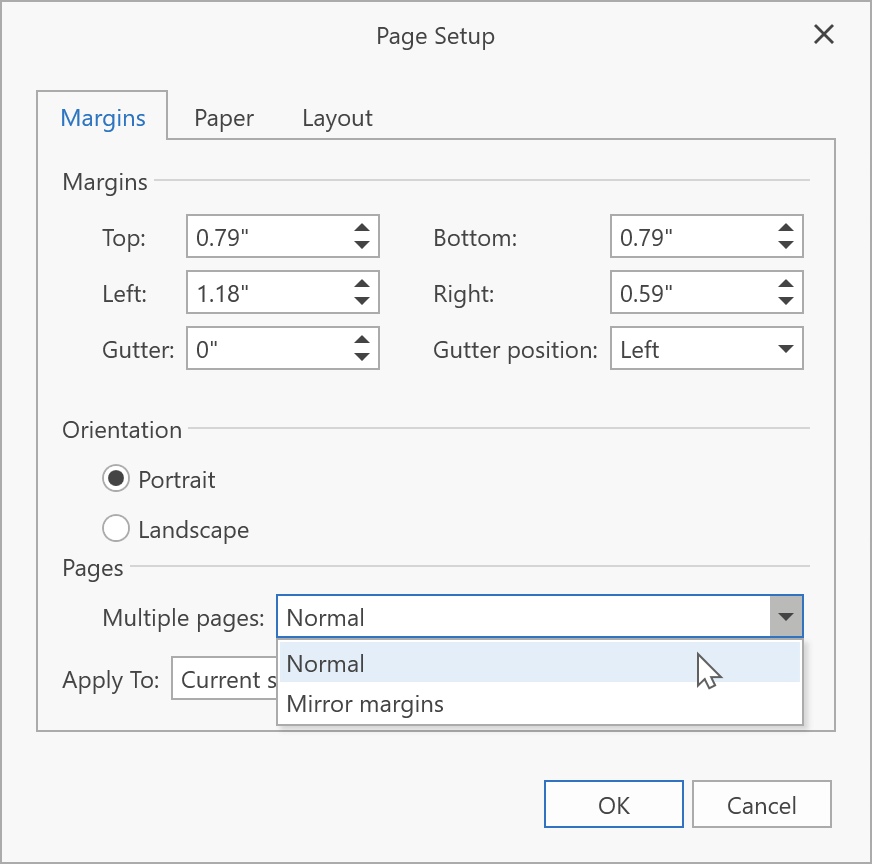
Task: Increase the Right margin with up arrow
Action: (x=786, y=285)
